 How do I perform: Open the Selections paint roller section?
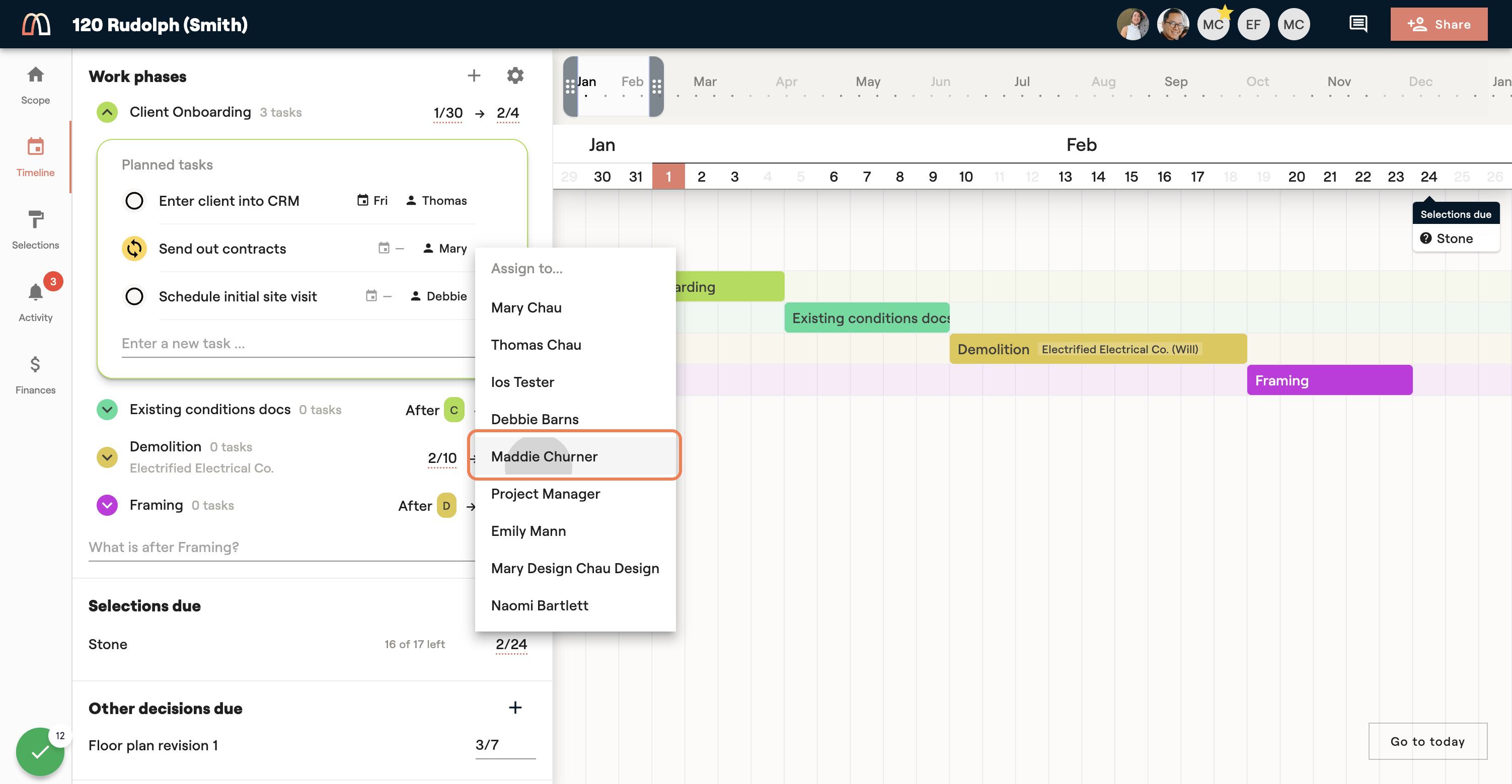click(x=35, y=229)
